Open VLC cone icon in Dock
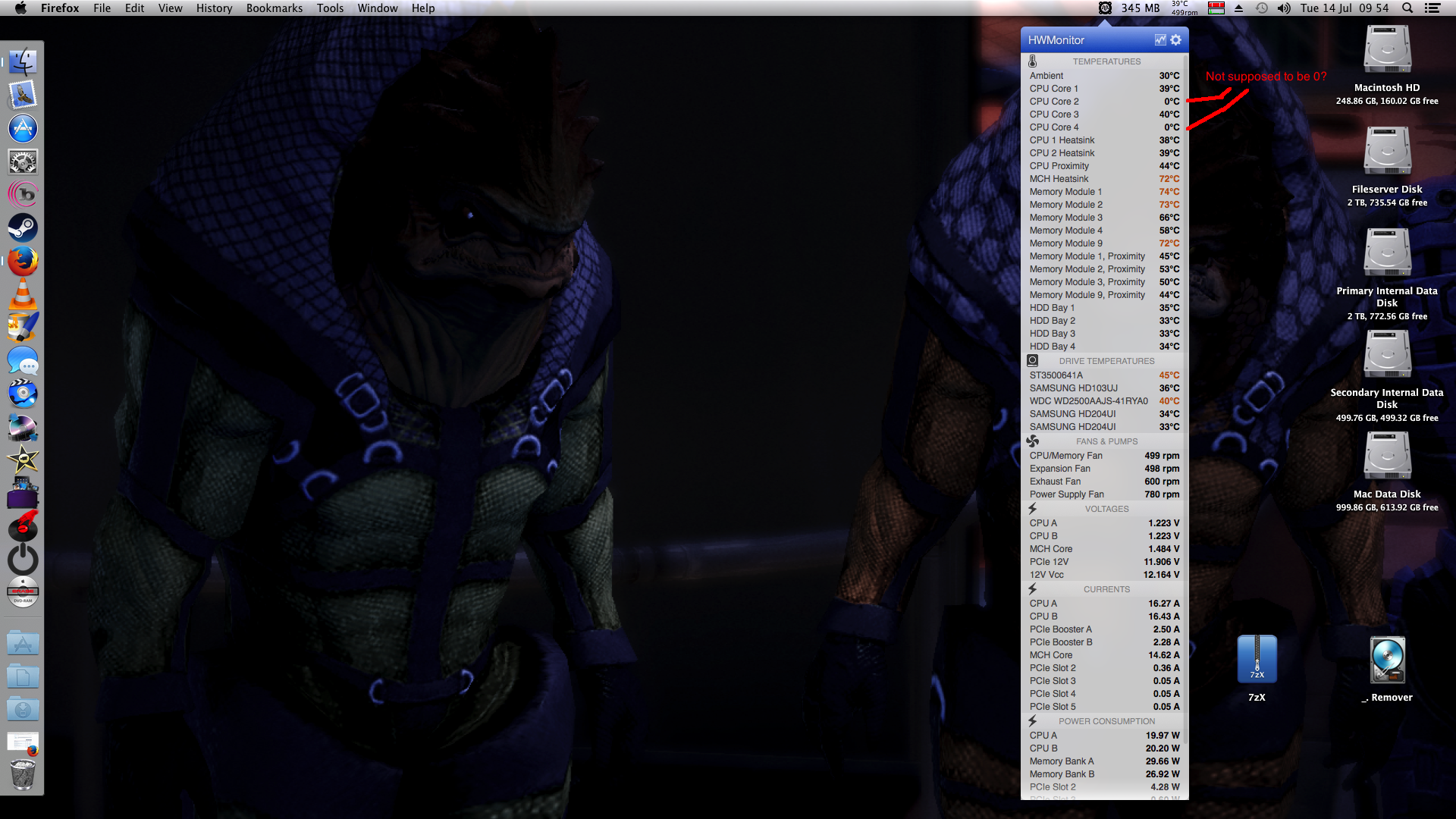Image resolution: width=1456 pixels, height=819 pixels. pyautogui.click(x=23, y=294)
